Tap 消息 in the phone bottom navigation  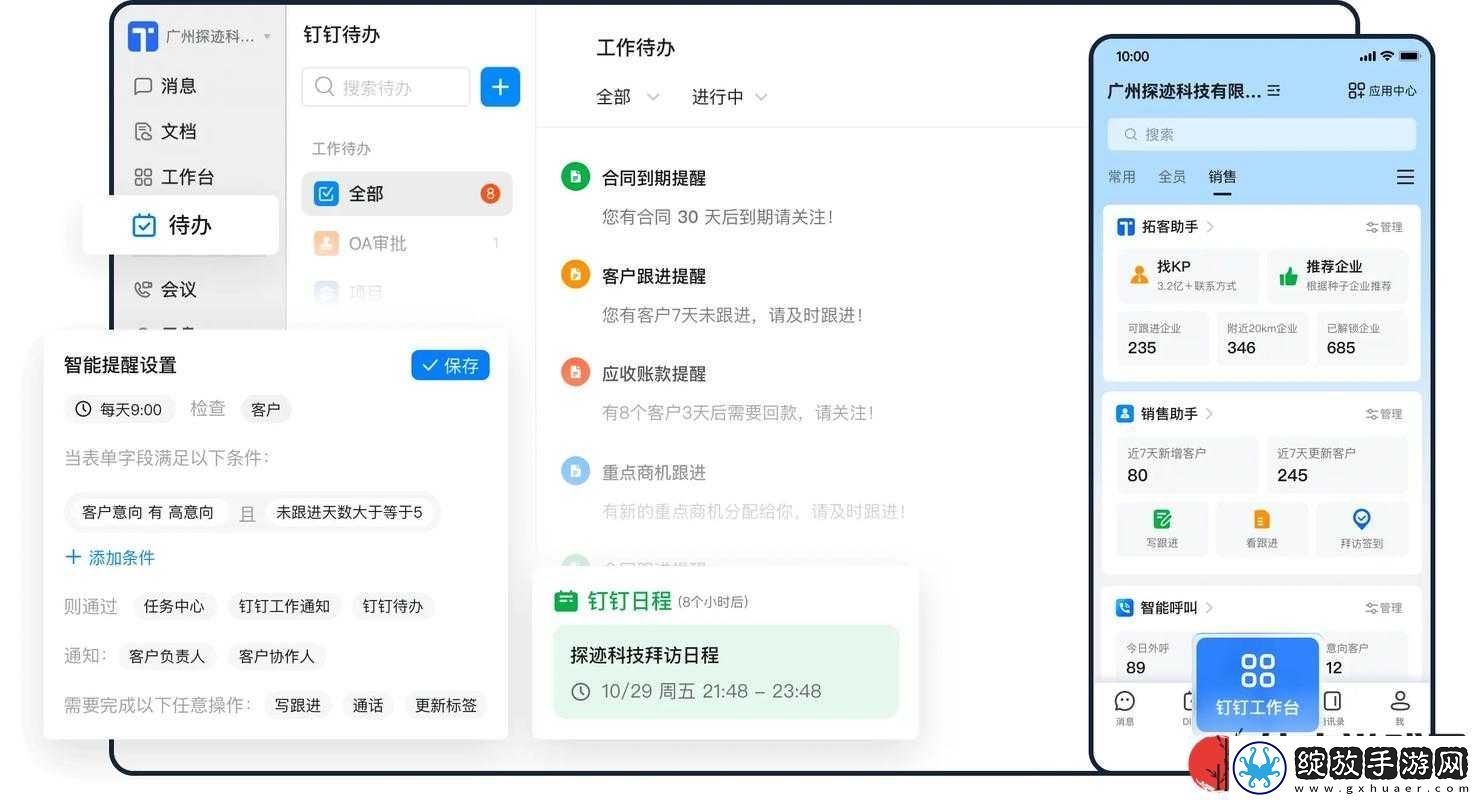[x=1125, y=707]
